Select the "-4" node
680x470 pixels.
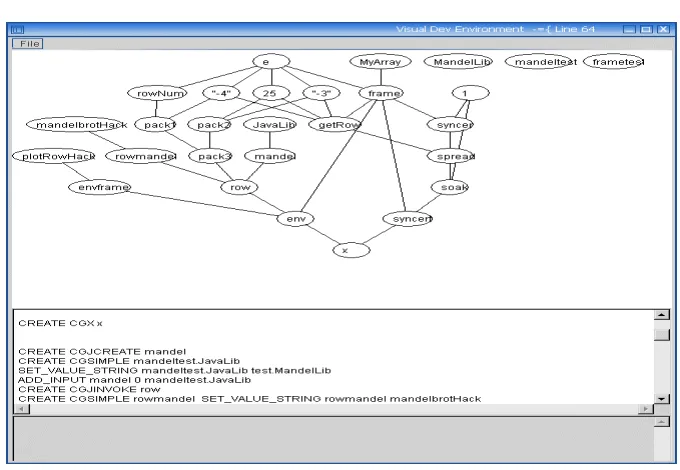[222, 93]
